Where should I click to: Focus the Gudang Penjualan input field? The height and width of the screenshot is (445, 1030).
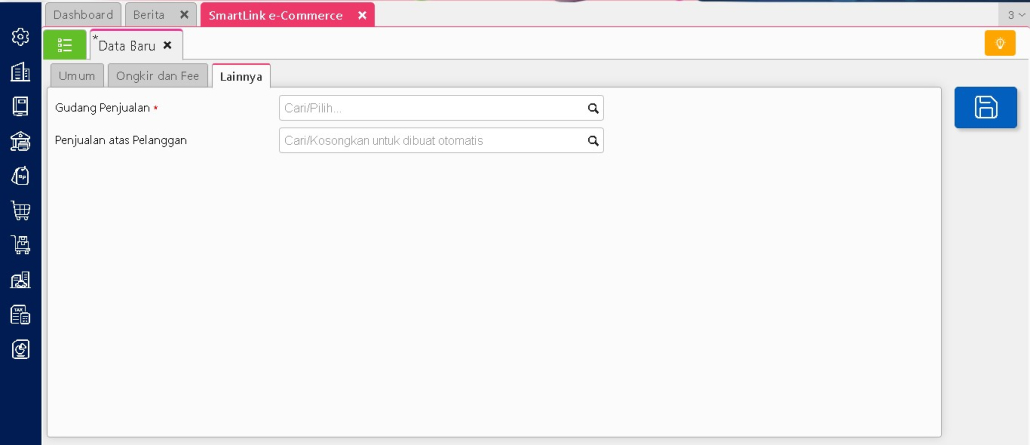pyautogui.click(x=430, y=109)
